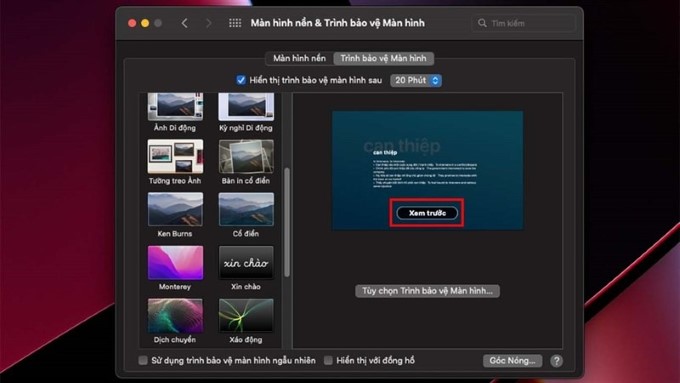Open the 20 Phút delay dropdown
Viewport: 680px width, 383px height.
pyautogui.click(x=416, y=80)
